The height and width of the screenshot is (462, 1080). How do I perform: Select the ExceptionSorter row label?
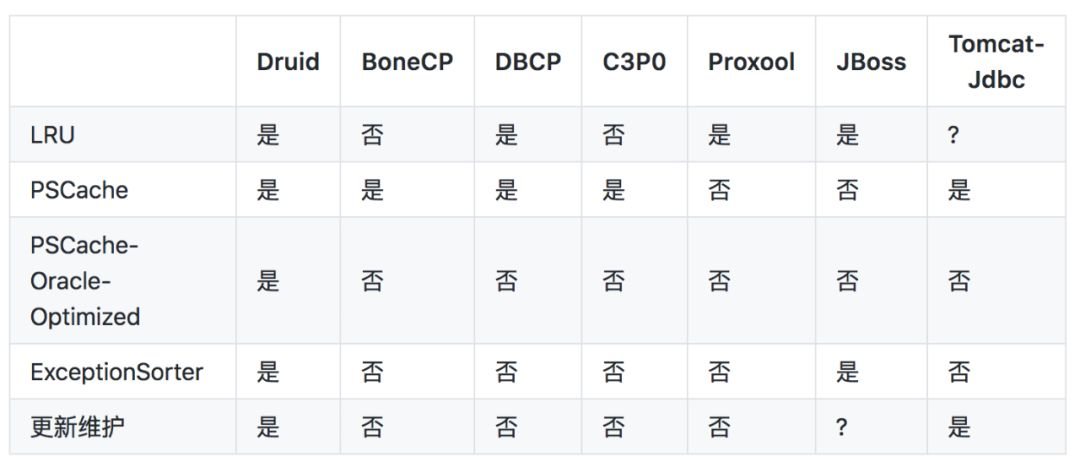pyautogui.click(x=116, y=373)
